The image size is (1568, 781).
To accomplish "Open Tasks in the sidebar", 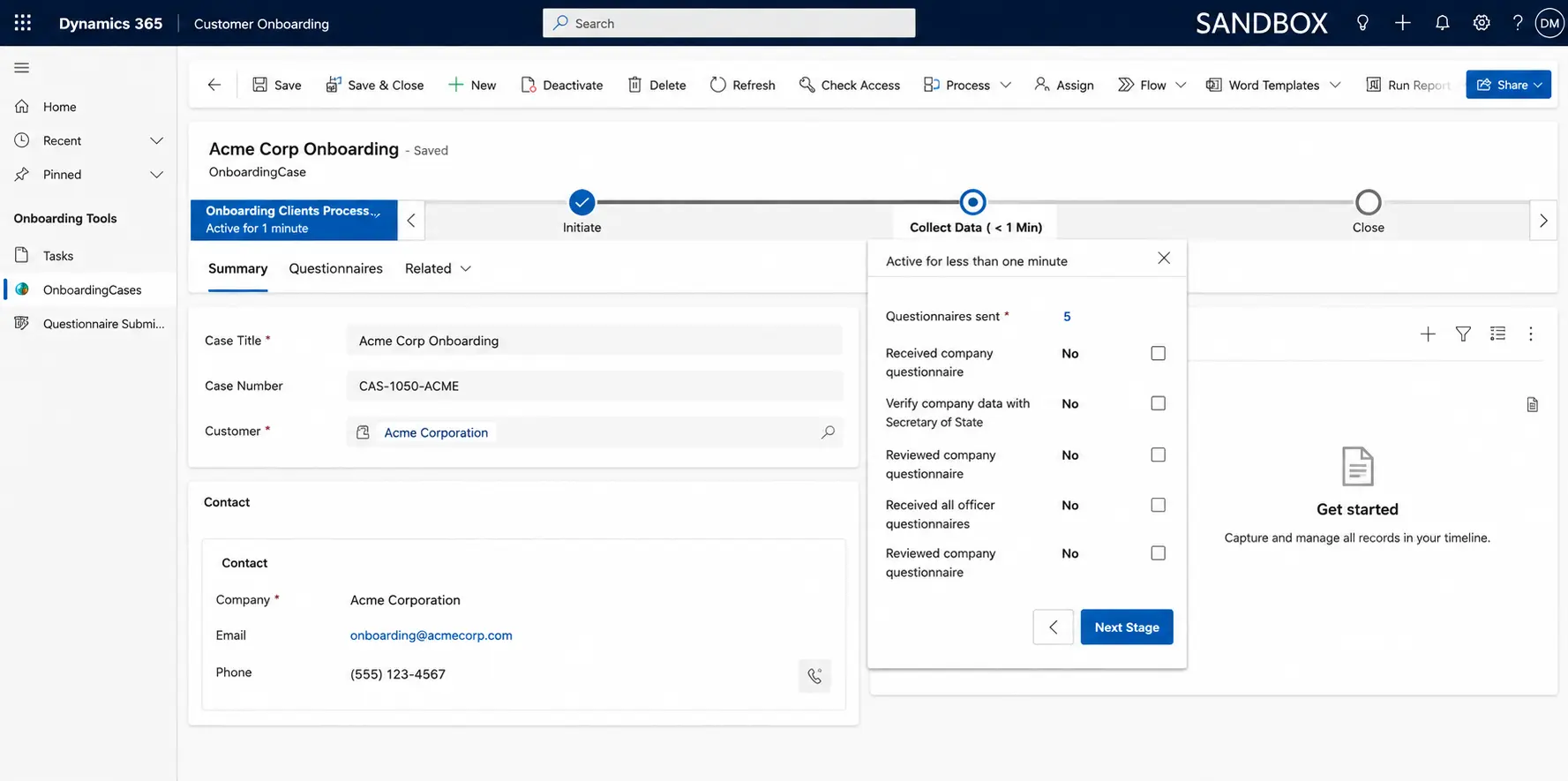I will 58,256.
